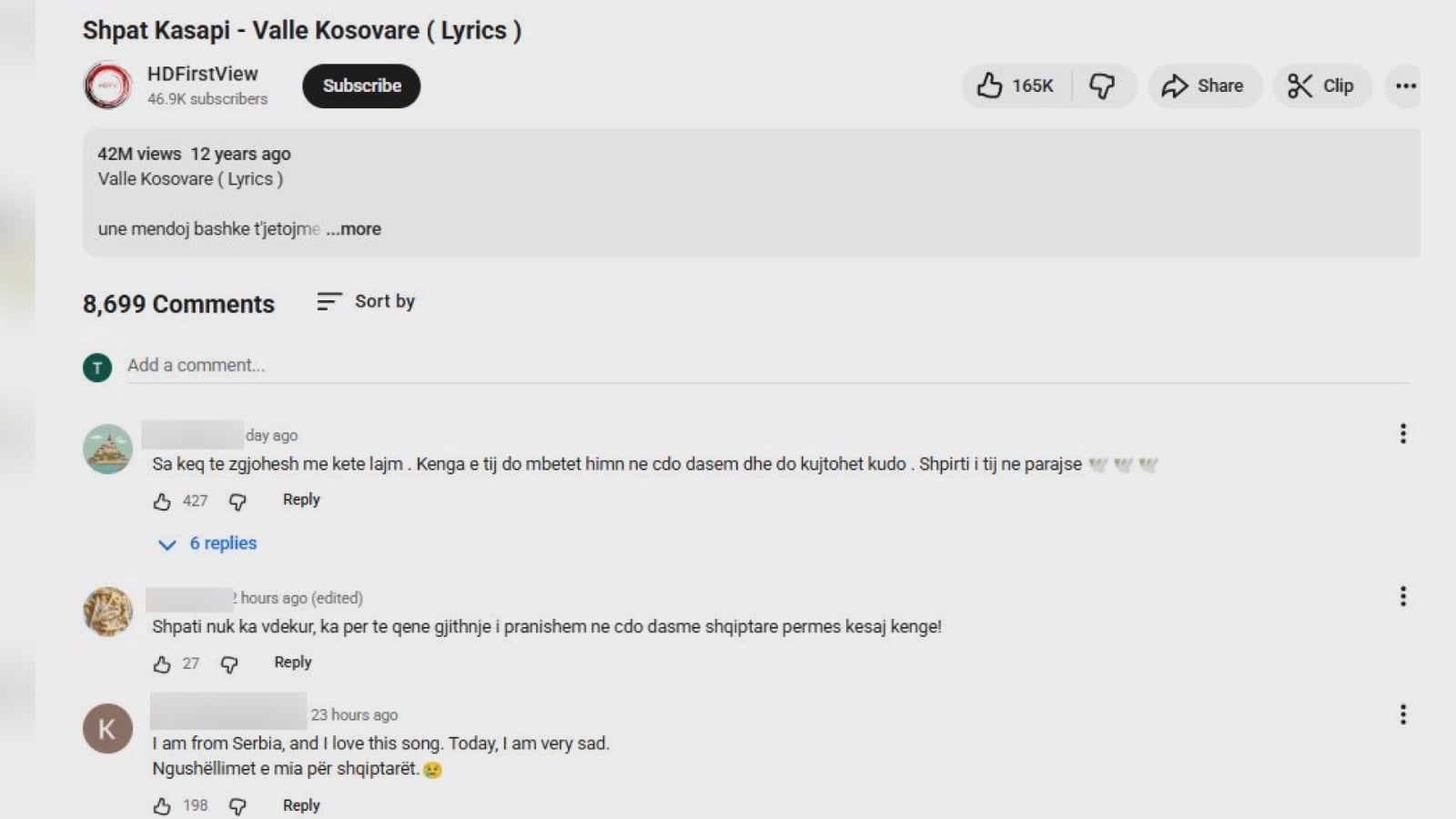Dislike the Serbia comment
Image resolution: width=1456 pixels, height=819 pixels.
click(238, 806)
